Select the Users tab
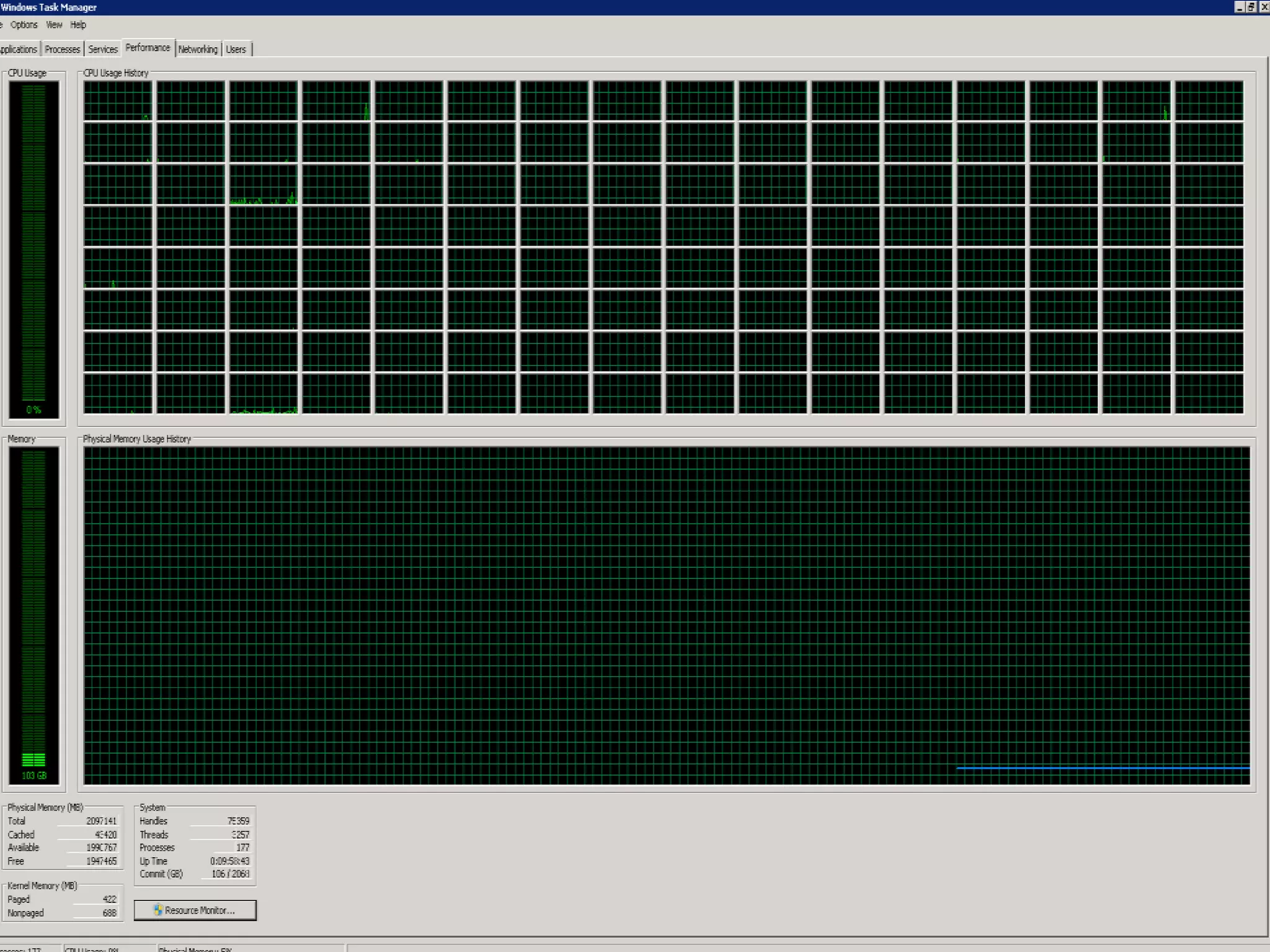This screenshot has height=952, width=1270. click(x=236, y=50)
